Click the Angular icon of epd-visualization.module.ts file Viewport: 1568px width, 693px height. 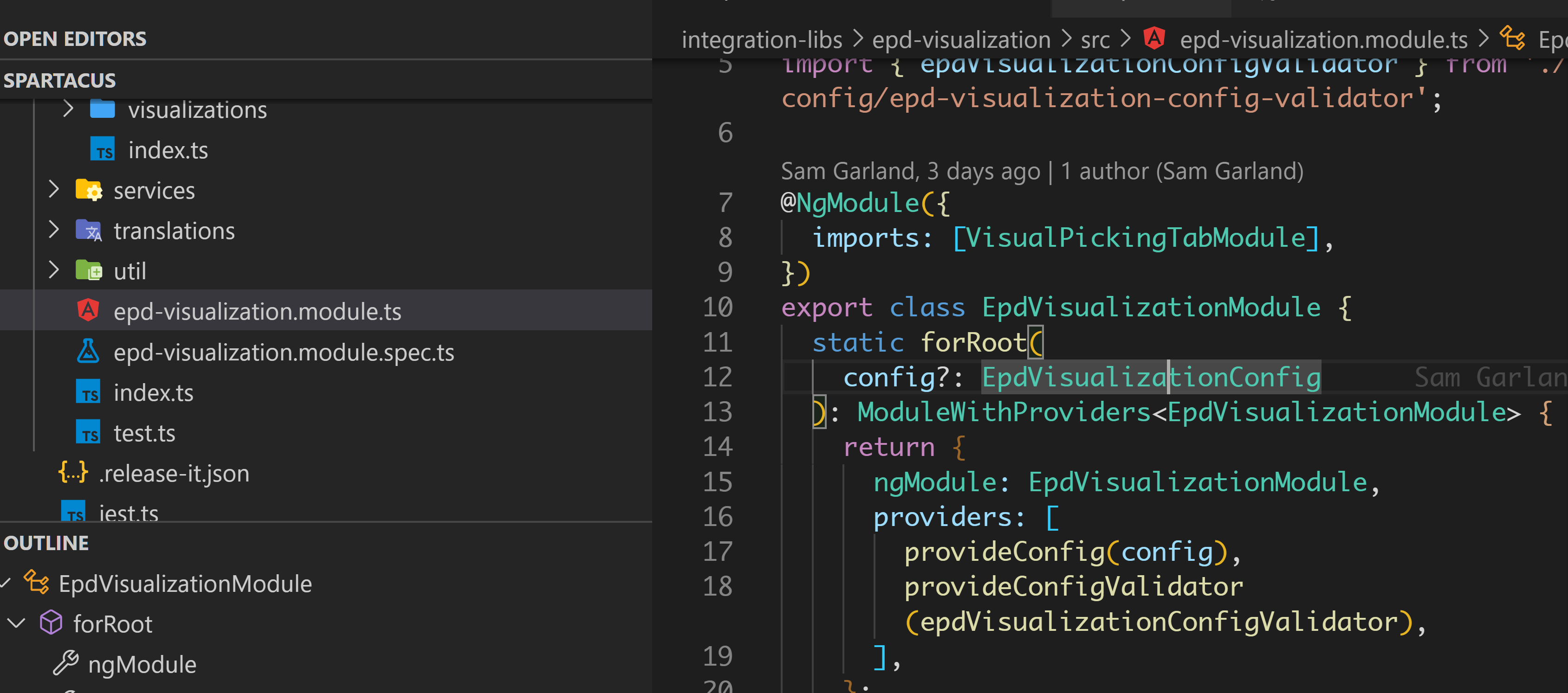[x=88, y=310]
